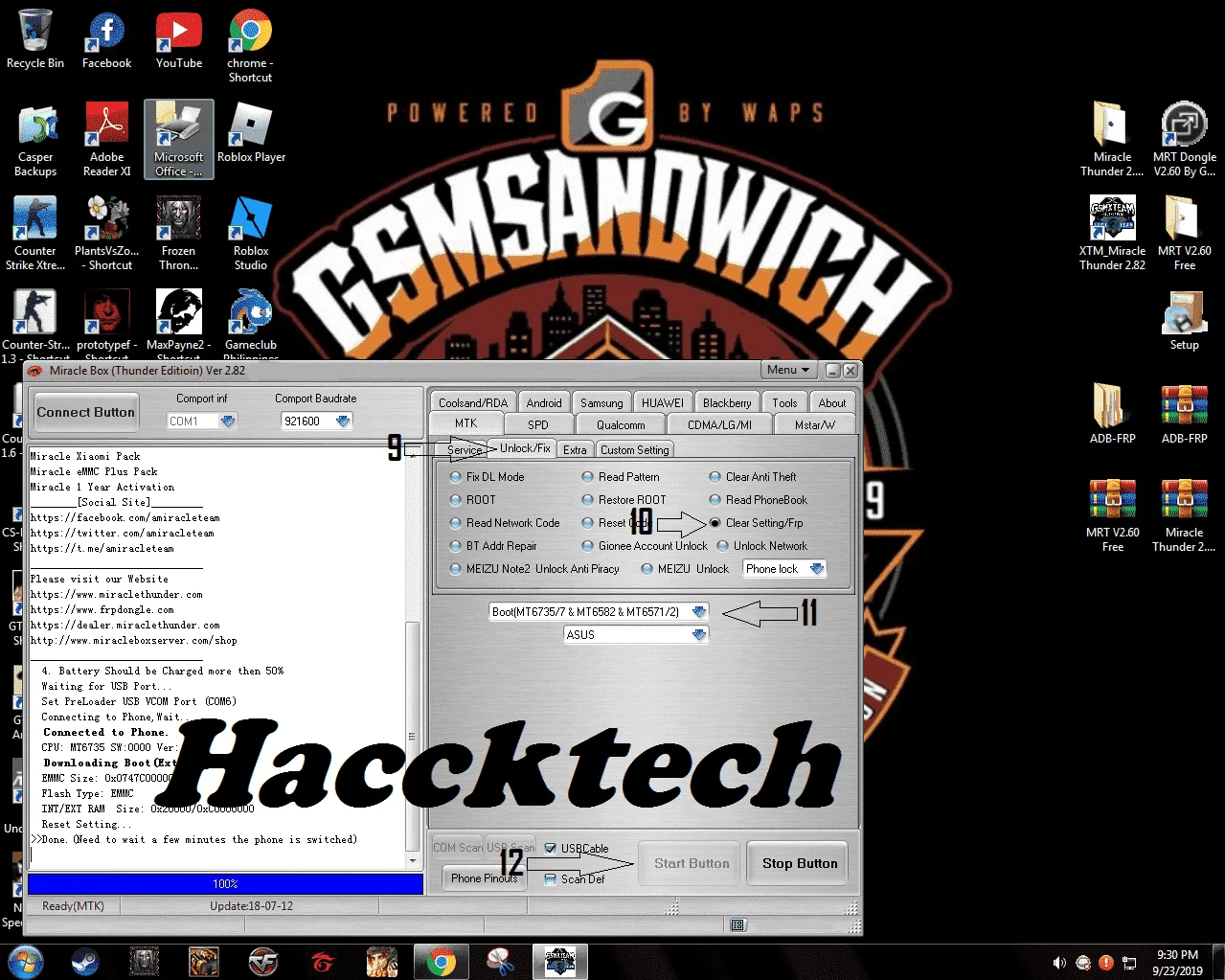Image resolution: width=1225 pixels, height=980 pixels.
Task: Toggle the USBCable checkbox
Action: 551,848
